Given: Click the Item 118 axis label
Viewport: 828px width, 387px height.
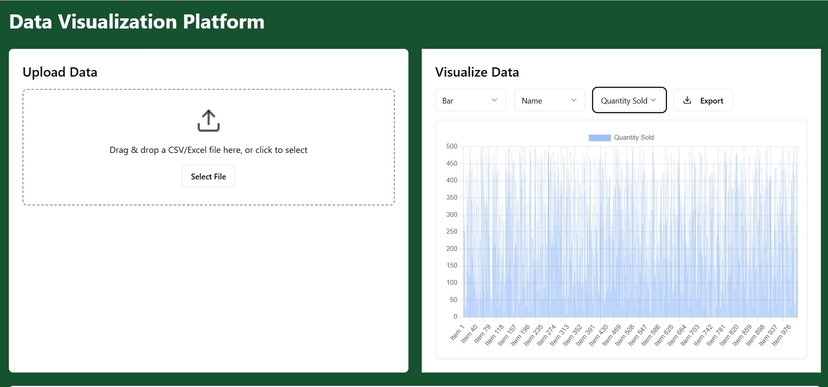Looking at the screenshot, I should coord(494,334).
